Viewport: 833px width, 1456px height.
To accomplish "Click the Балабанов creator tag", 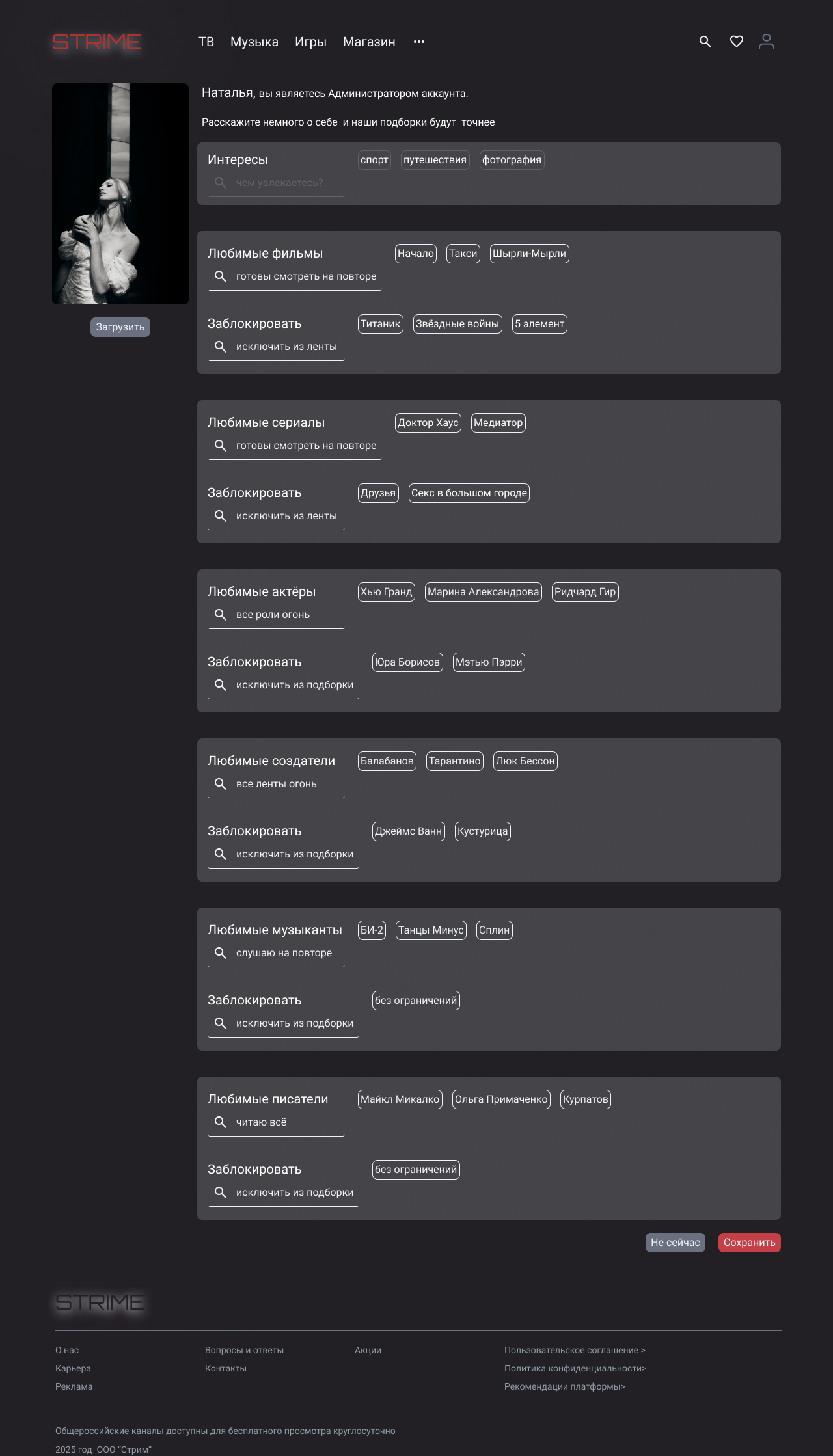I will (x=387, y=761).
